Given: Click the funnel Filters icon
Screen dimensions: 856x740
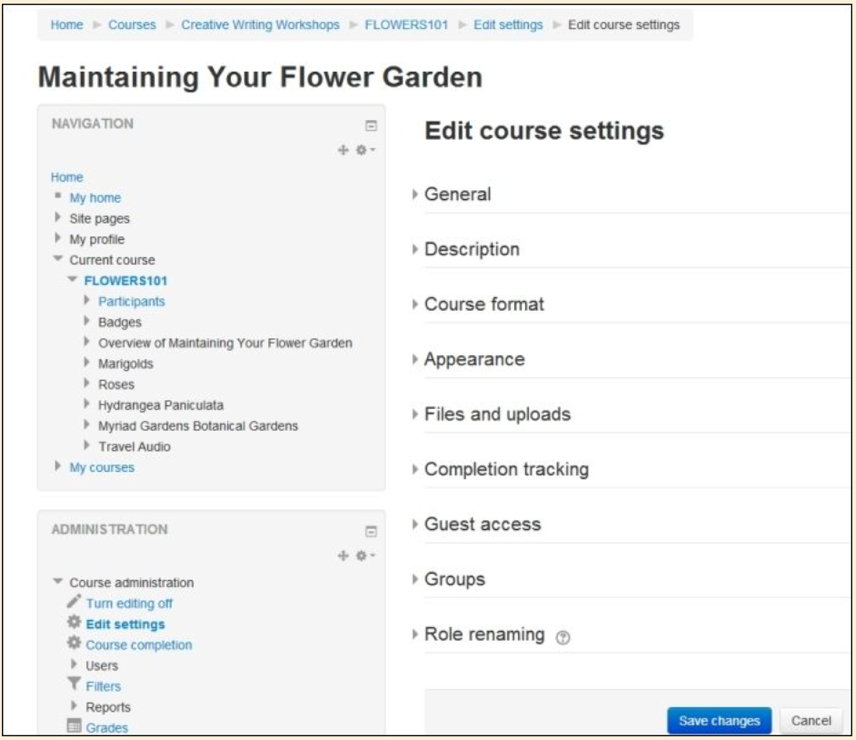Looking at the screenshot, I should 74,684.
